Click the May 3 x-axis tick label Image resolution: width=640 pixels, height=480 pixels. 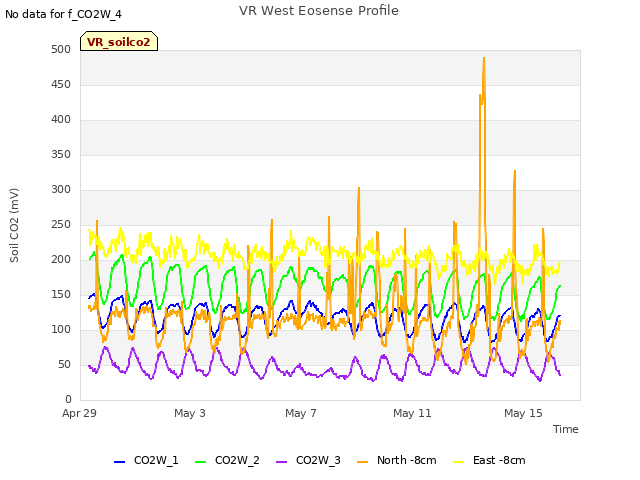point(190,413)
